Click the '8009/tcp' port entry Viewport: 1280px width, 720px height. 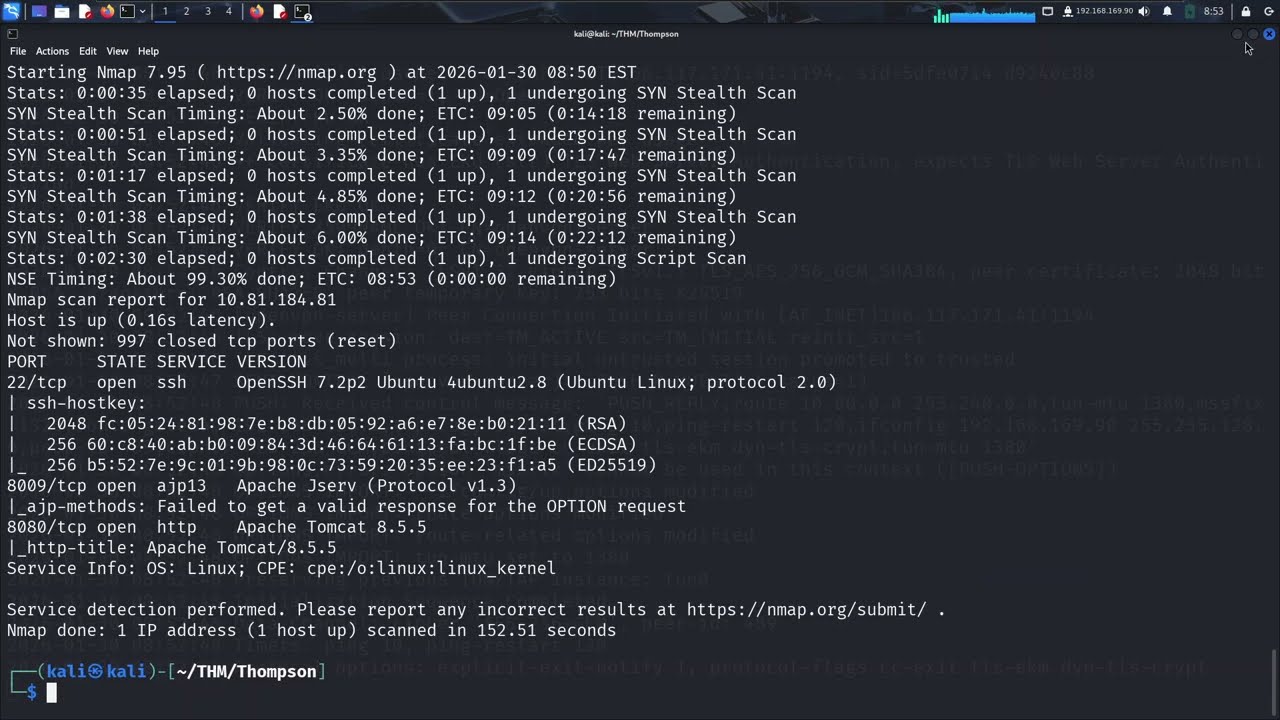pyautogui.click(x=47, y=486)
